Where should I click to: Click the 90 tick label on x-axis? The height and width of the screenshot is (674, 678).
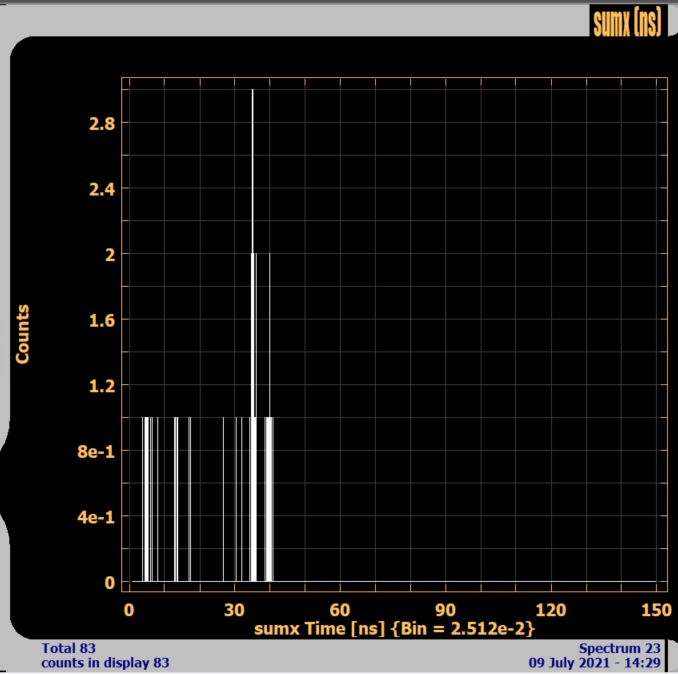pyautogui.click(x=445, y=609)
